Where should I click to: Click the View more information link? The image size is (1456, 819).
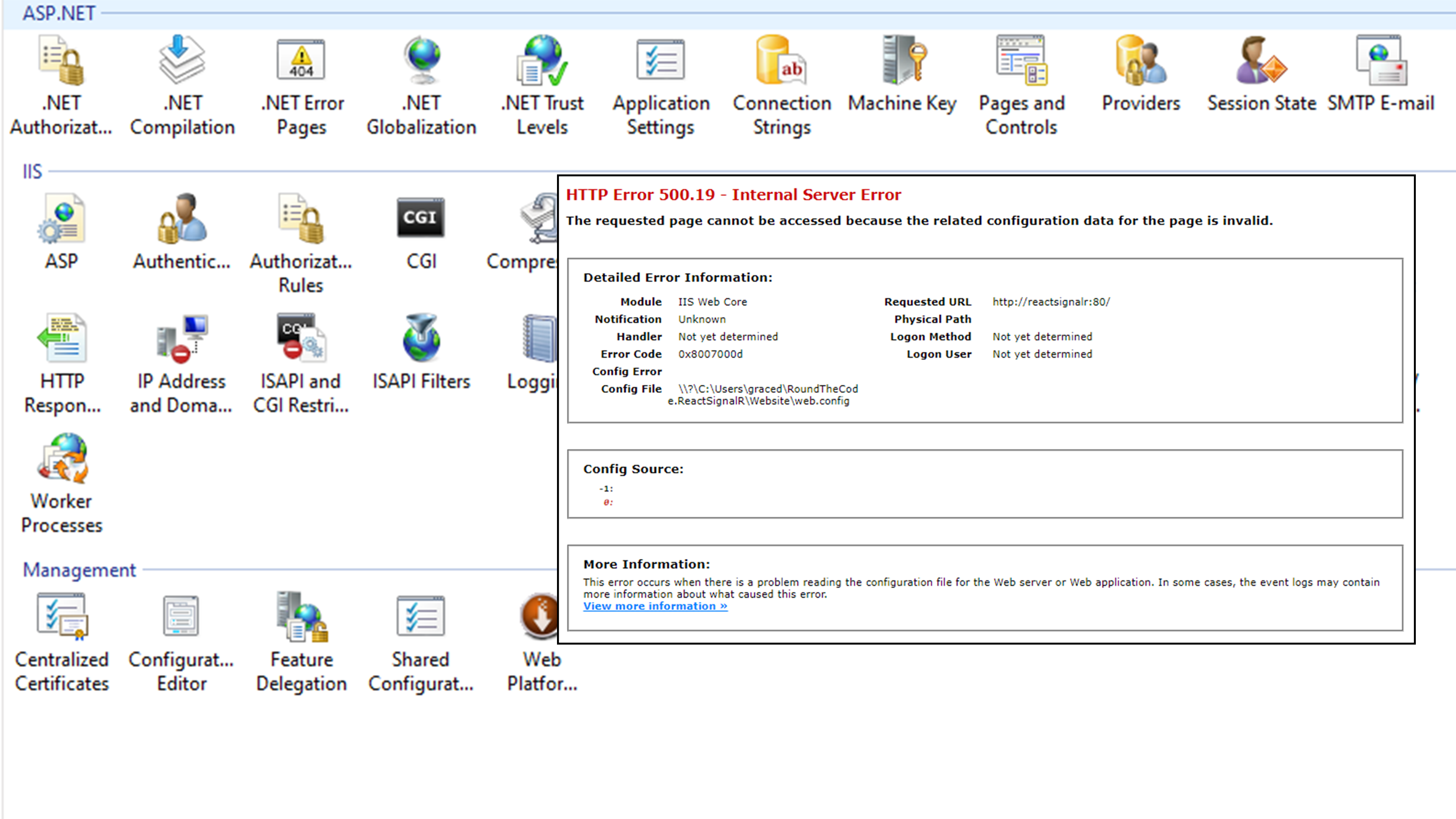655,607
